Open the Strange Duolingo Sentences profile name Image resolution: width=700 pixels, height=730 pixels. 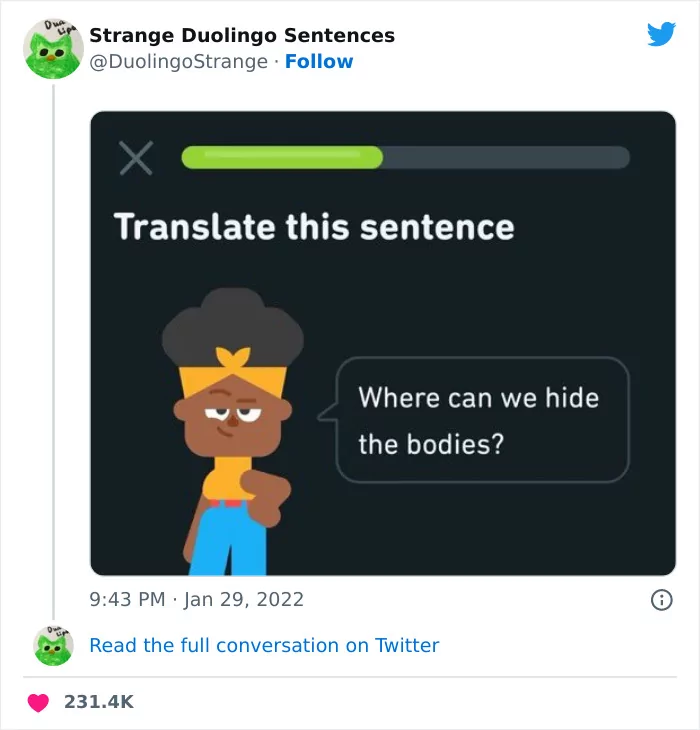[242, 36]
